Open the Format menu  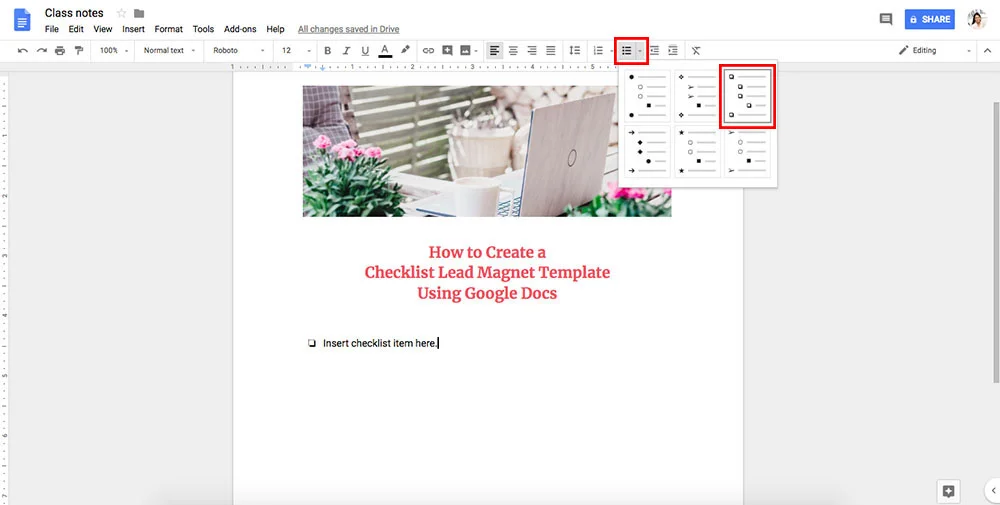(168, 29)
